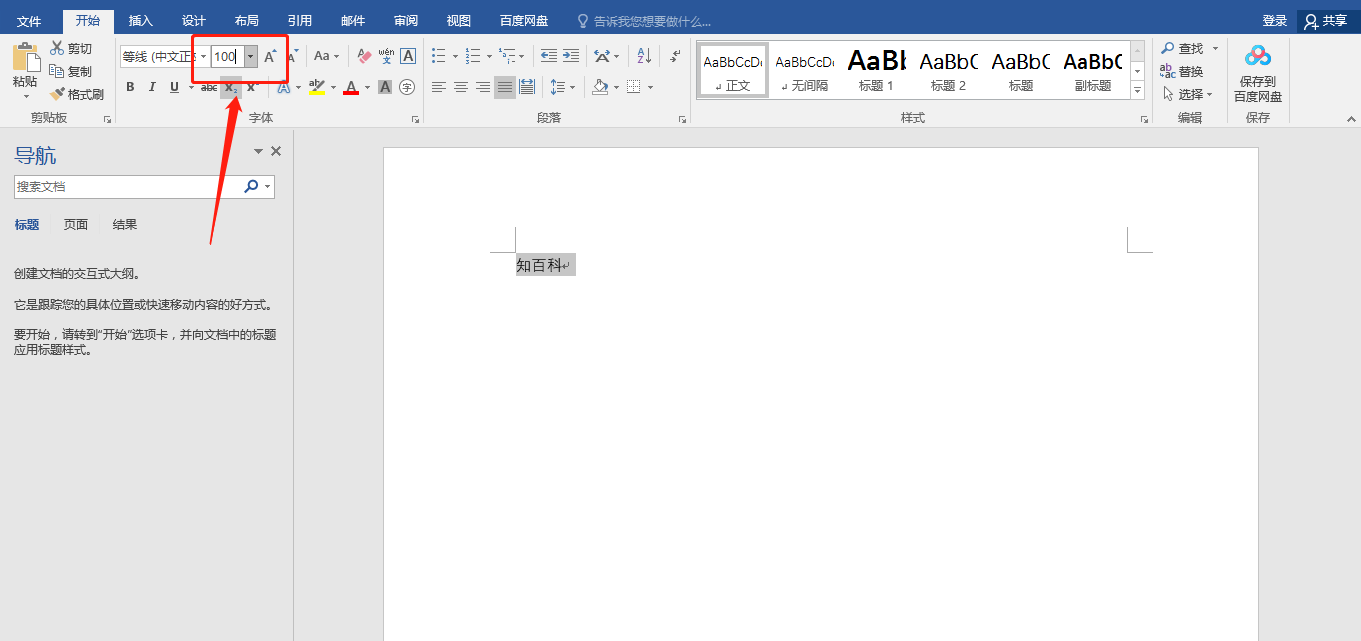Open the font size dropdown arrow
The image size is (1361, 641).
(x=250, y=57)
